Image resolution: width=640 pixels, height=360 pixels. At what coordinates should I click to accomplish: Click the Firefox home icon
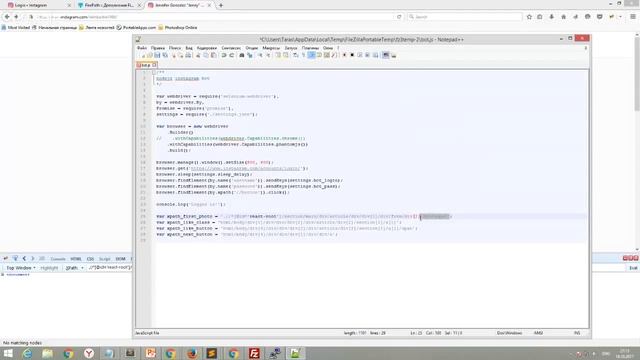(564, 17)
